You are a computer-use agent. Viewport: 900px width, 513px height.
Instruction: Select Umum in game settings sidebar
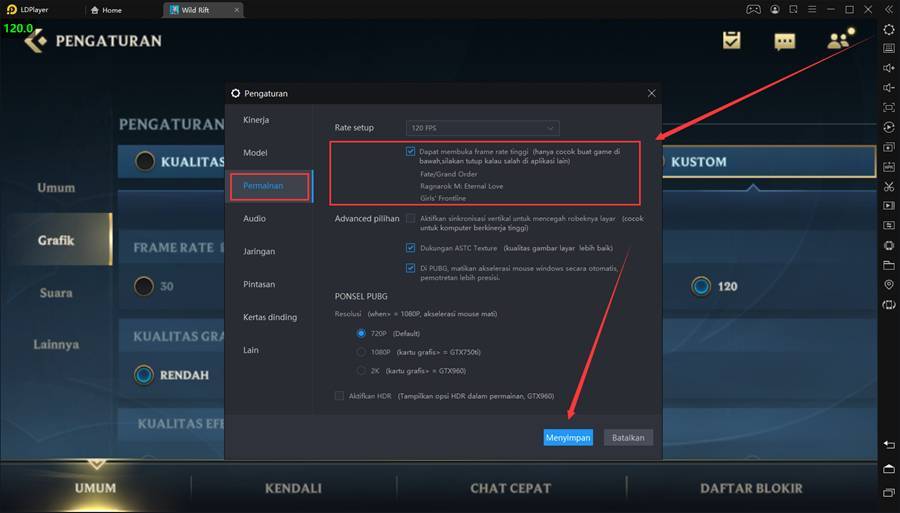tap(56, 188)
